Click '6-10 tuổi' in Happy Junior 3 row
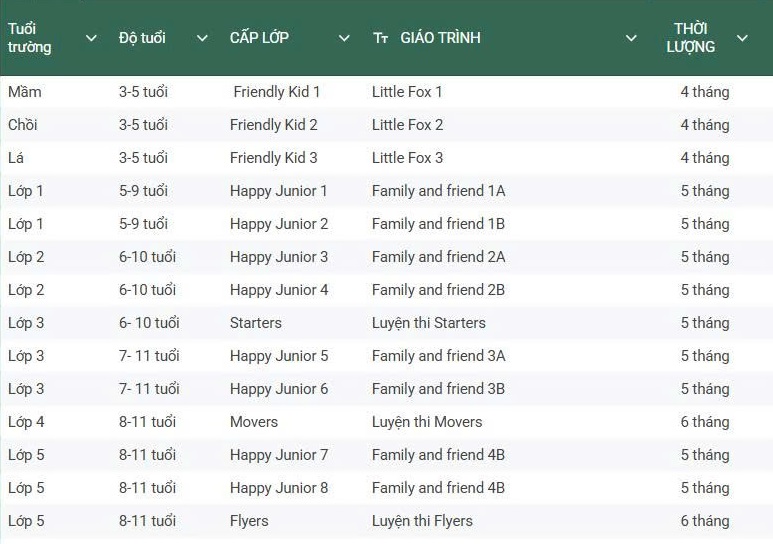This screenshot has width=773, height=544. coord(147,257)
